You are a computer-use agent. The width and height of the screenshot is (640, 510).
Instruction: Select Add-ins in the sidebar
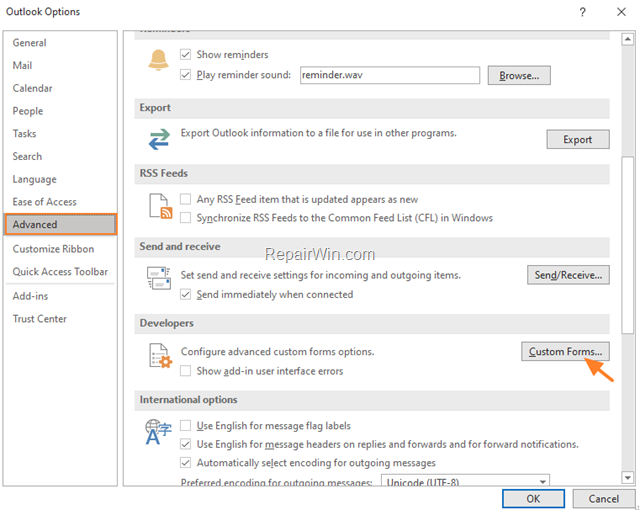pos(60,296)
